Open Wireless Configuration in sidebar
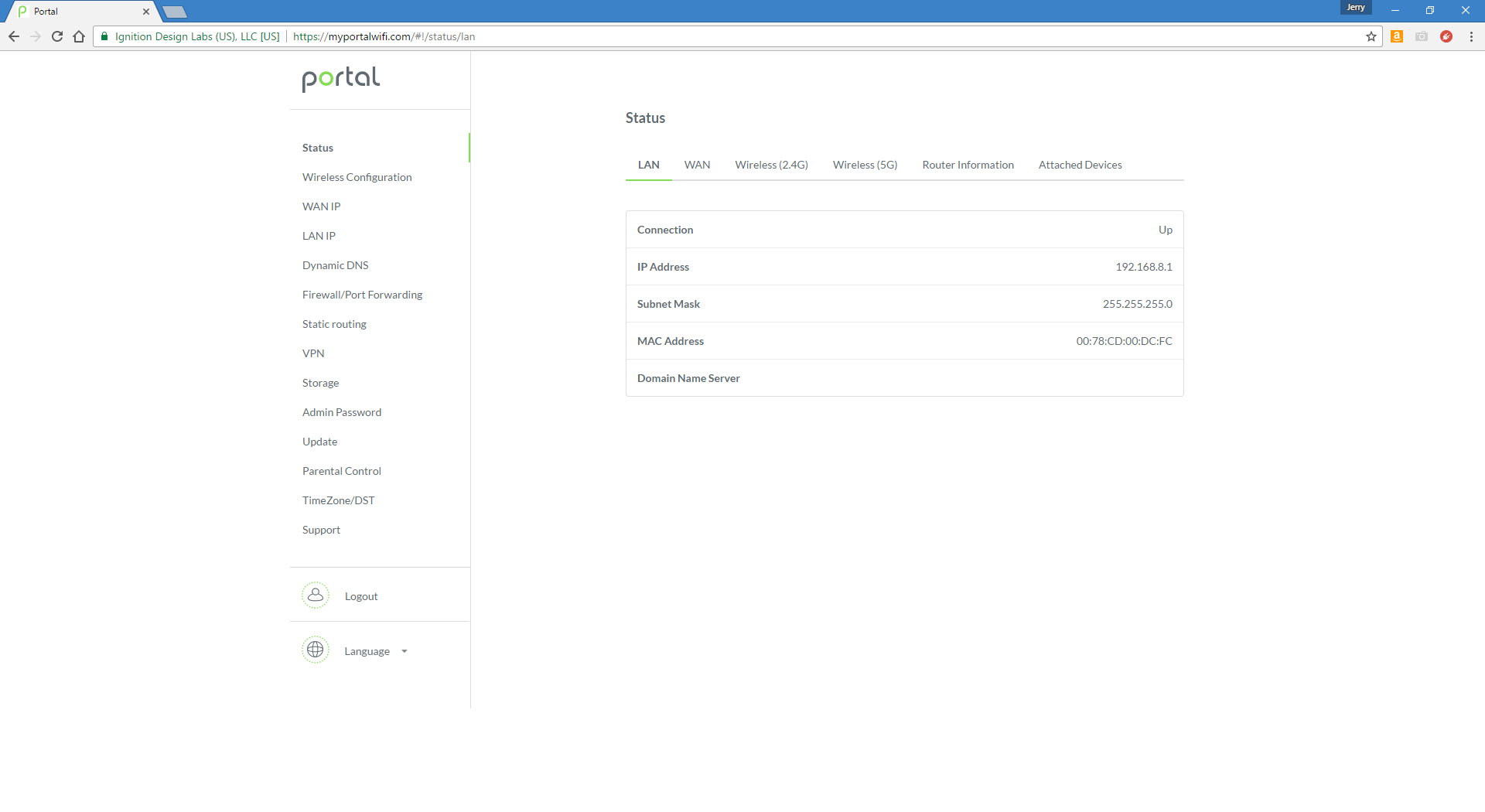 [357, 177]
